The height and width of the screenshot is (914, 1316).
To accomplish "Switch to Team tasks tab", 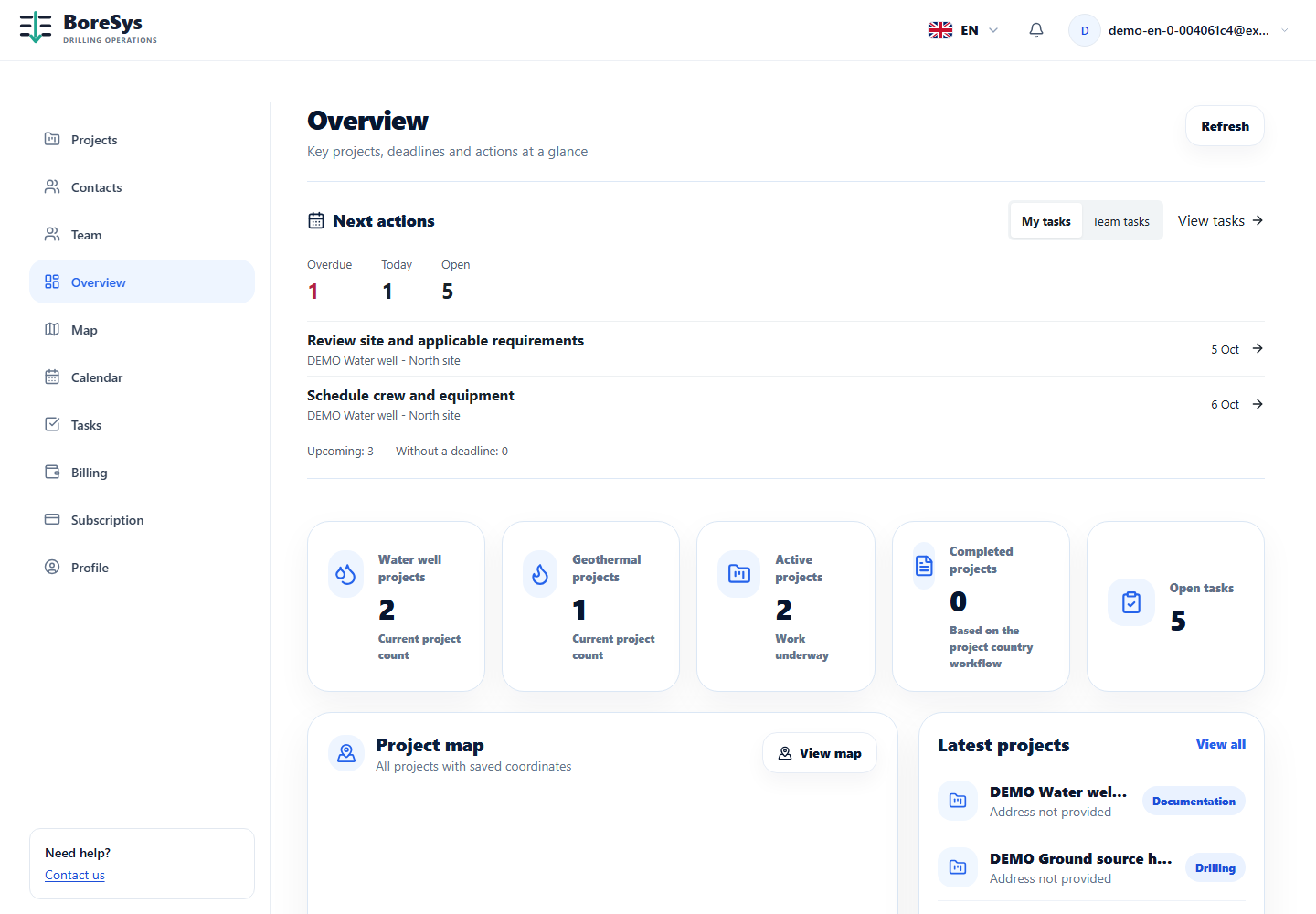I will [1121, 221].
